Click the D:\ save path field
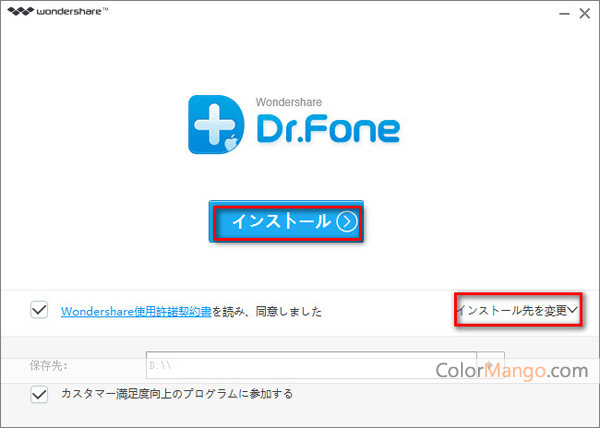 tap(310, 366)
